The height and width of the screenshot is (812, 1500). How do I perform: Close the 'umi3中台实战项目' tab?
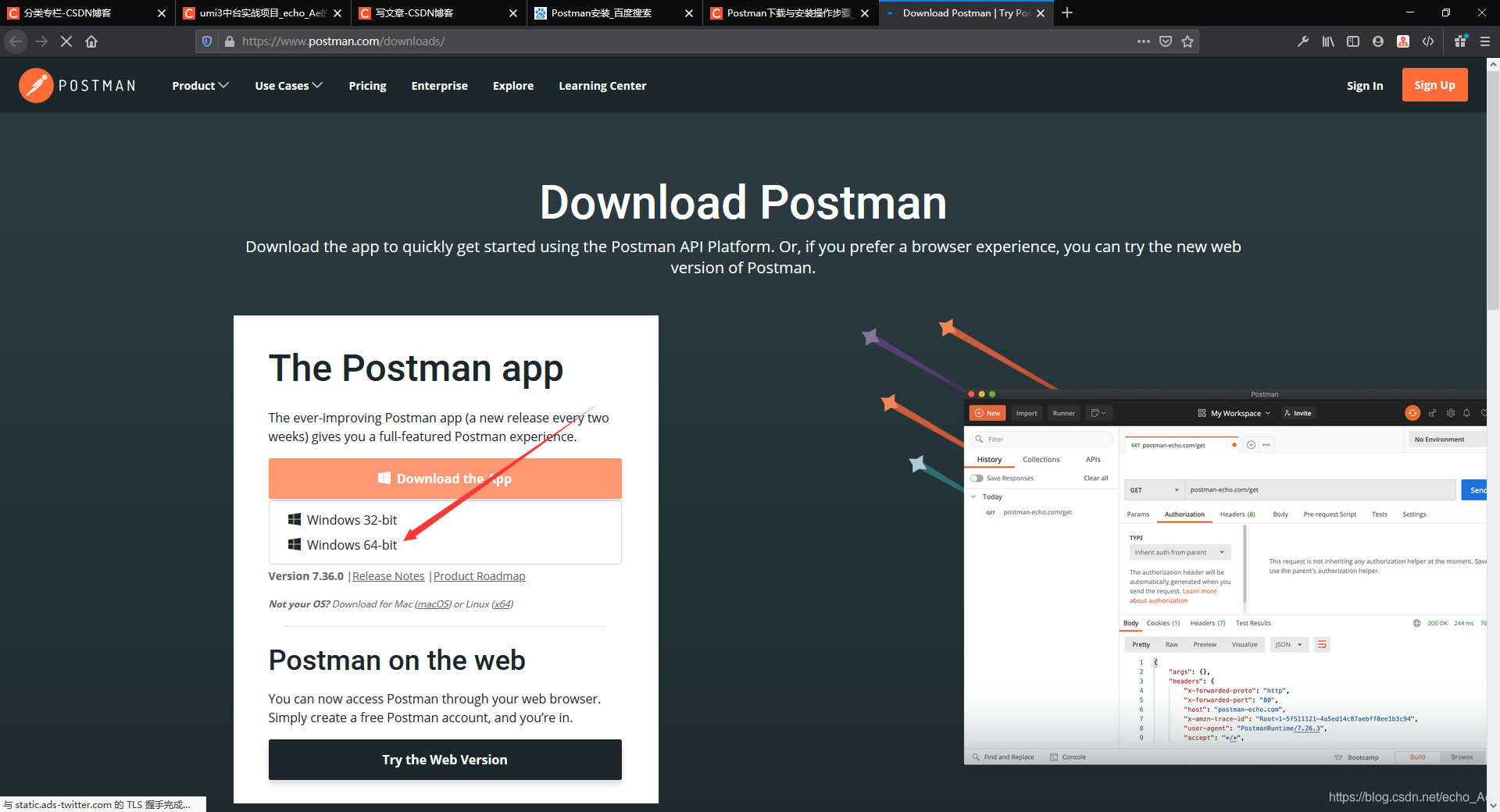337,13
